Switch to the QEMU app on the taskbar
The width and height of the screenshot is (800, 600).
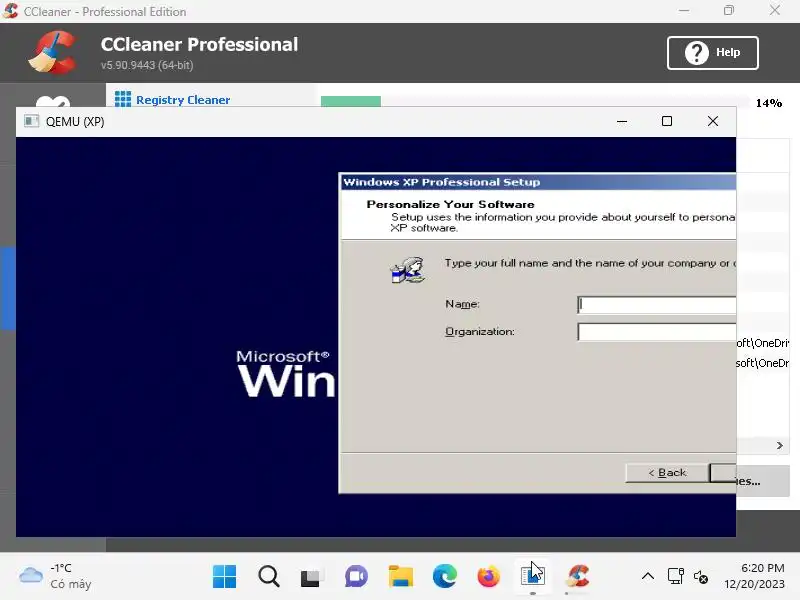(533, 577)
